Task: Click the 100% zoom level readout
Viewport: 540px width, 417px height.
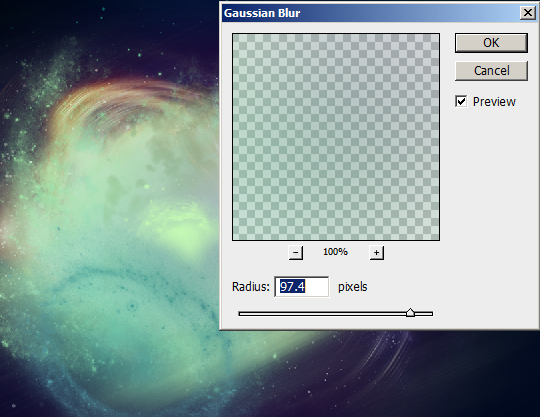Action: click(335, 252)
